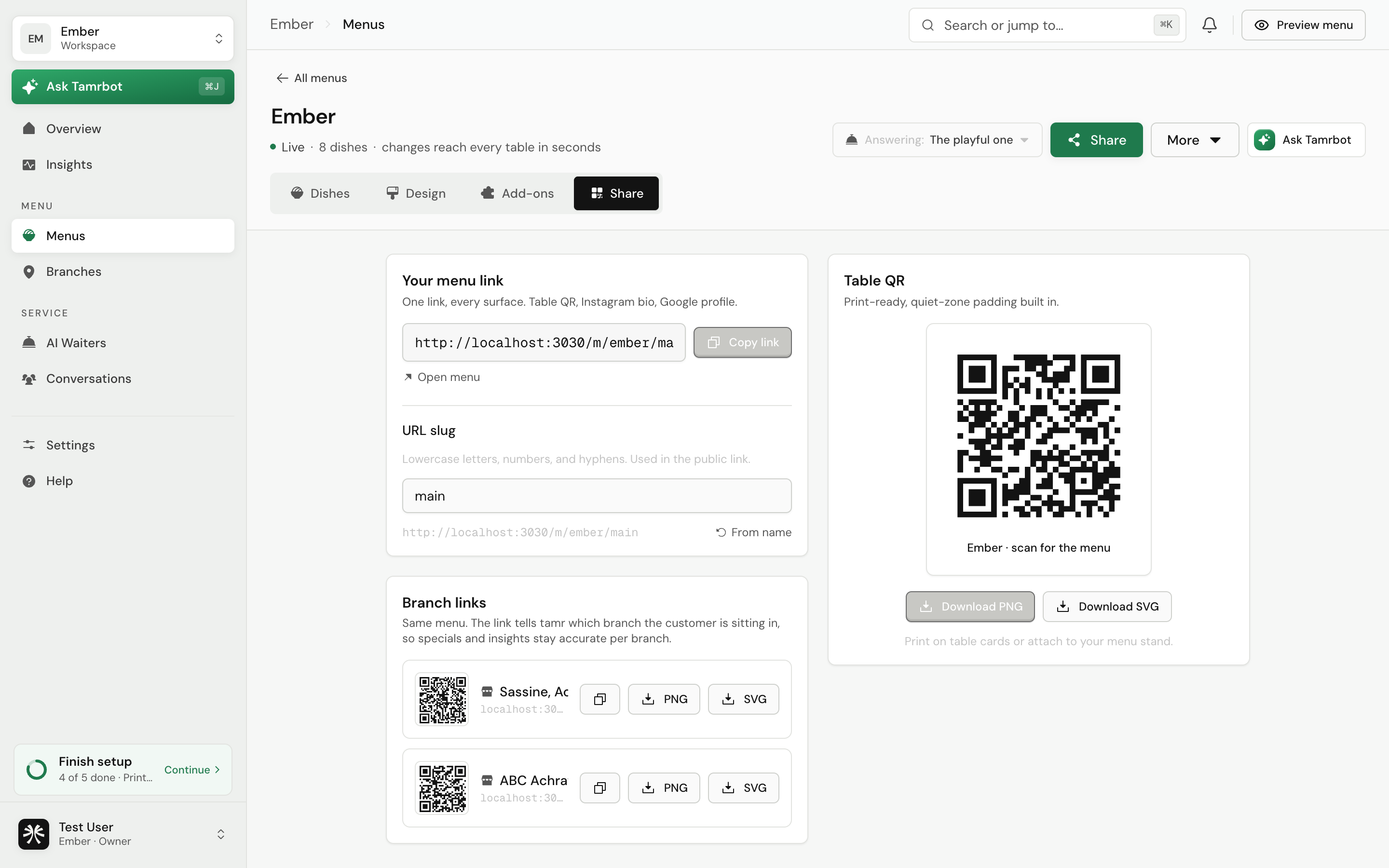Click the large Table QR code
The height and width of the screenshot is (868, 1389).
tap(1038, 436)
